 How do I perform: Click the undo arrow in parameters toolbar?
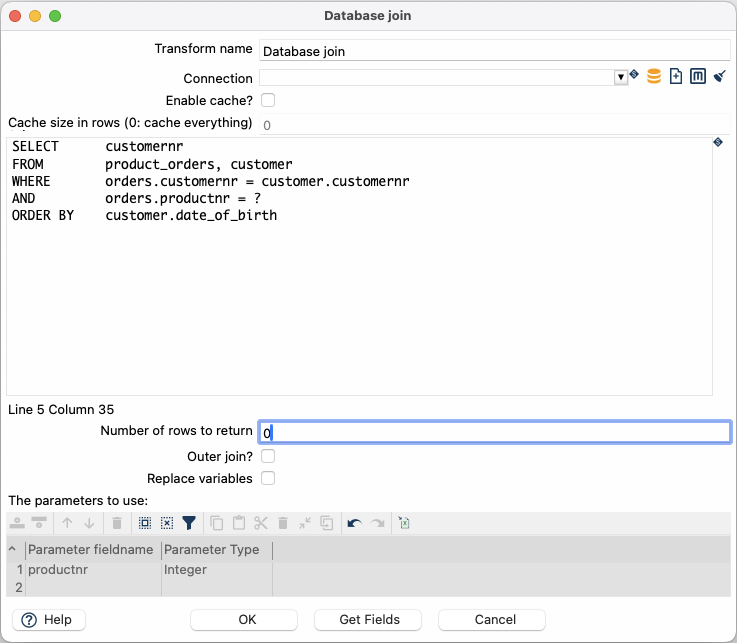click(354, 523)
